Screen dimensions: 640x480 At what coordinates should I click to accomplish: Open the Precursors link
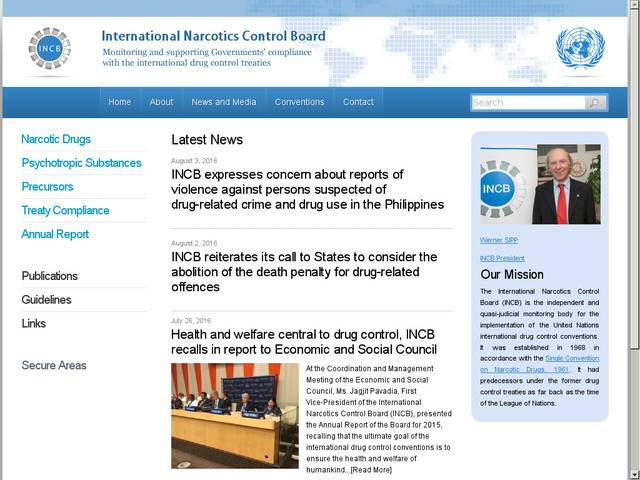(47, 187)
